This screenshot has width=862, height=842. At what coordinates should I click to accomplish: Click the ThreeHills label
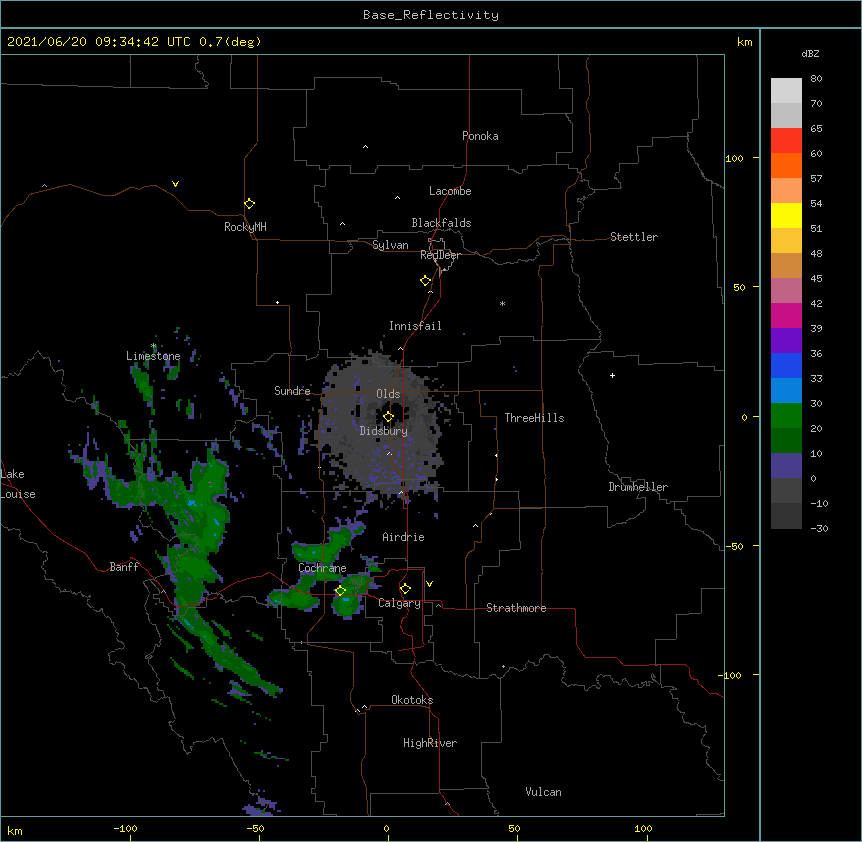(x=534, y=418)
